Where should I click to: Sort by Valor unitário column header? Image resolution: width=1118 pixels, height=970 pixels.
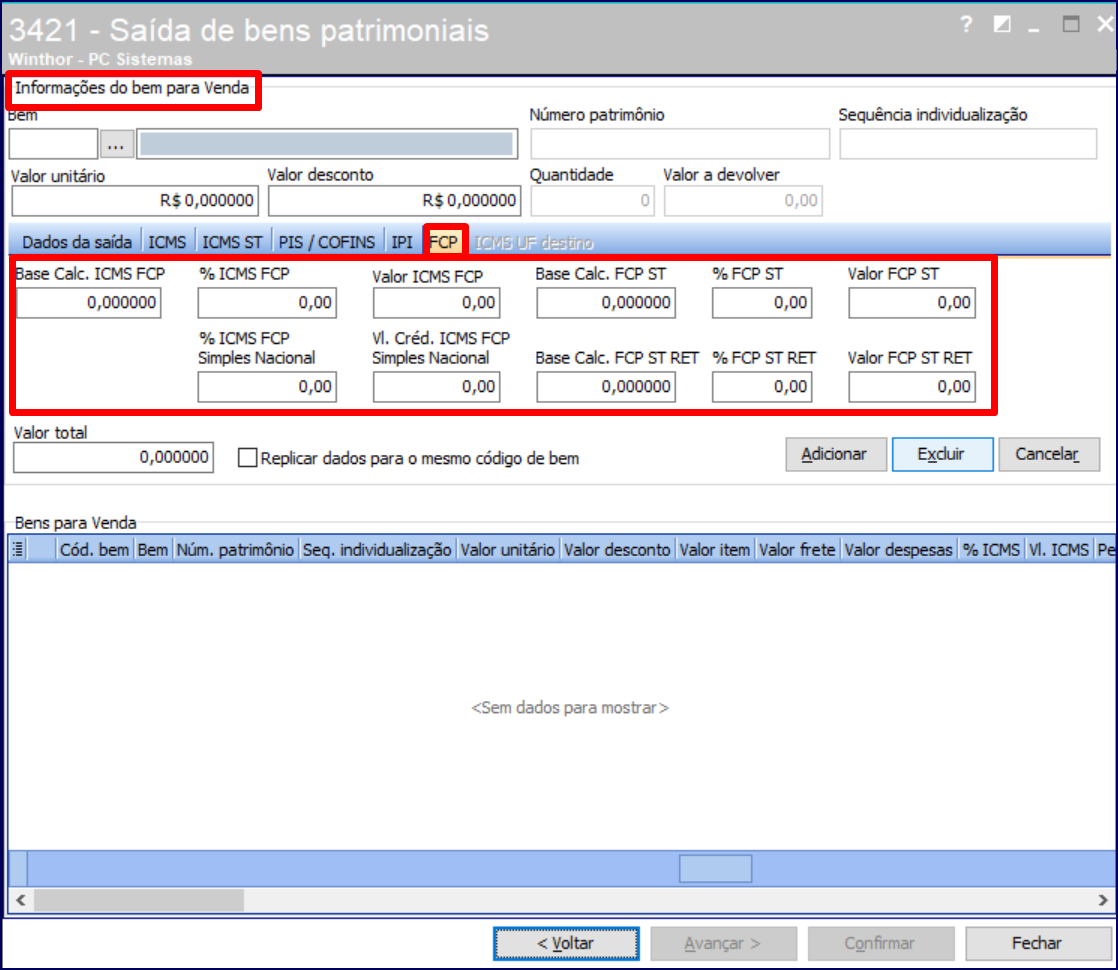click(508, 549)
